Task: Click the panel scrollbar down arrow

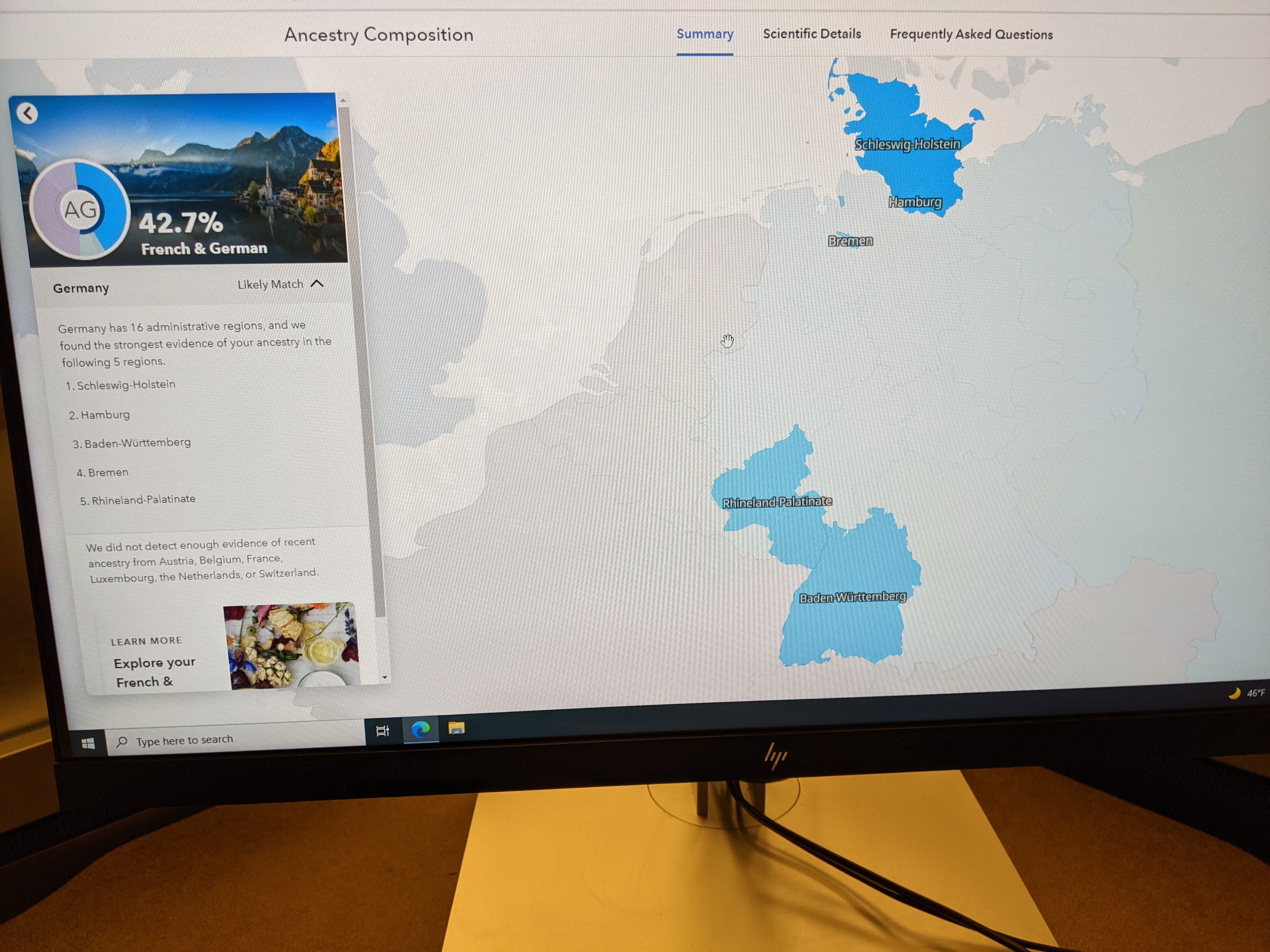Action: (385, 677)
